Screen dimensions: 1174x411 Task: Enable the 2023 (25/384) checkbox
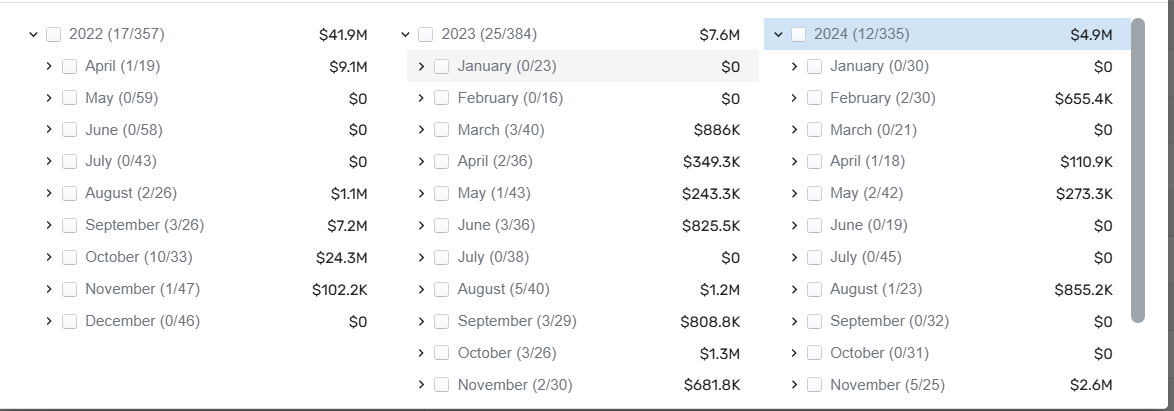pyautogui.click(x=426, y=35)
